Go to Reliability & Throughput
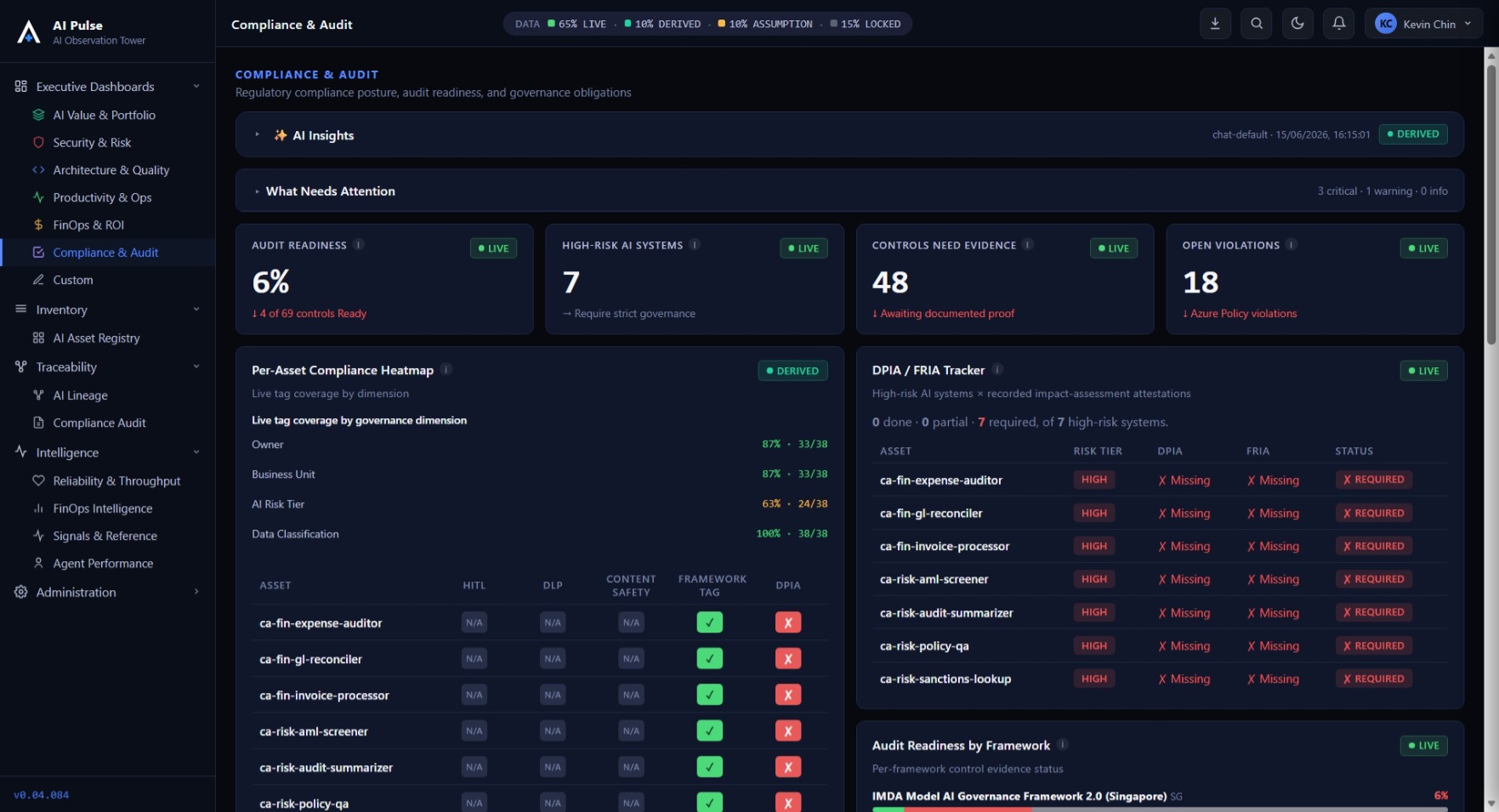Image resolution: width=1499 pixels, height=812 pixels. click(116, 480)
